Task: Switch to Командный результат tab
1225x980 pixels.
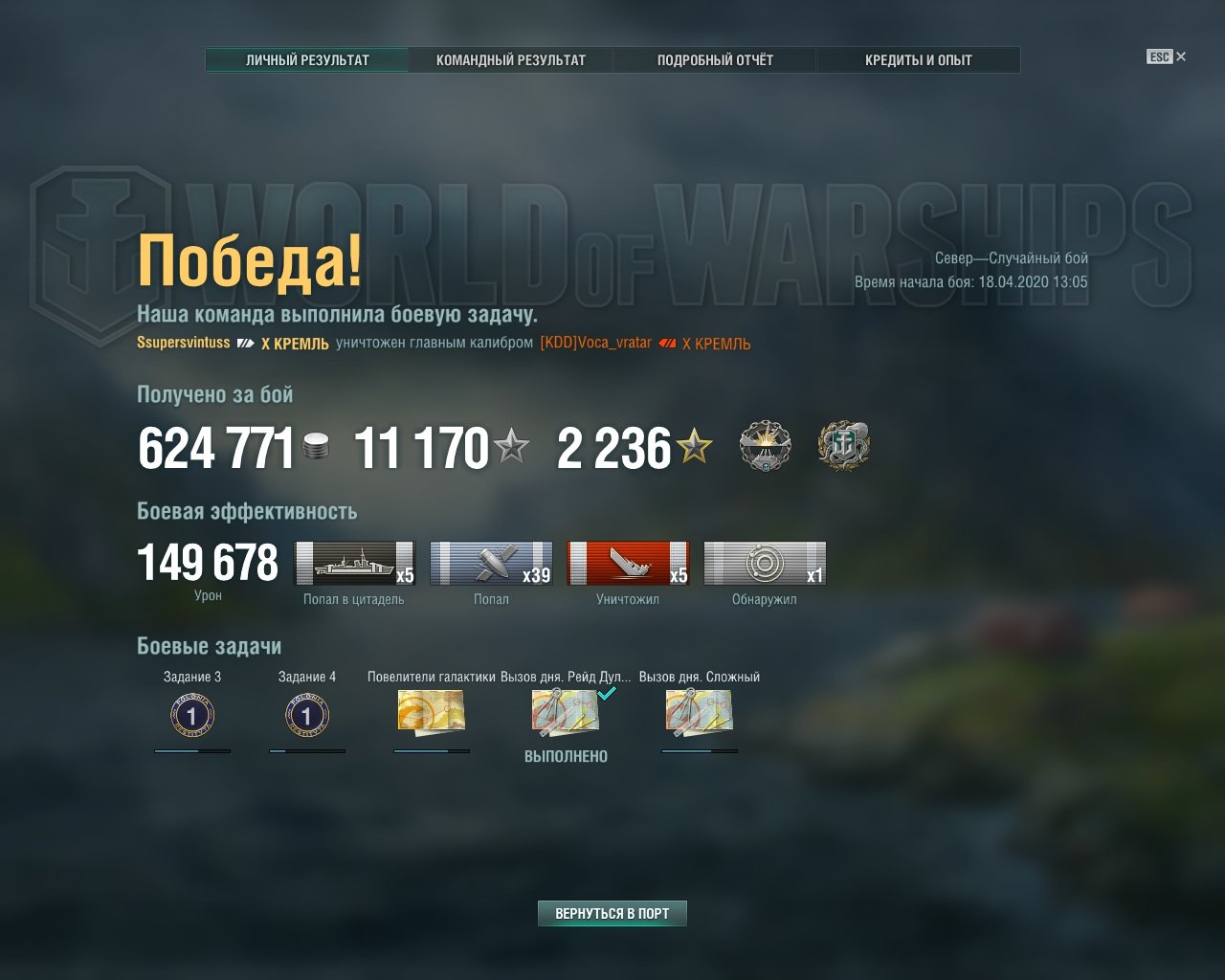Action: tap(511, 60)
